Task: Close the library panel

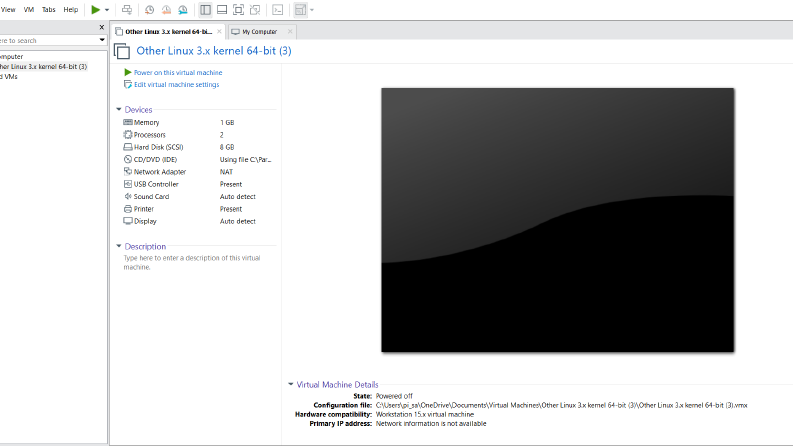Action: point(102,27)
